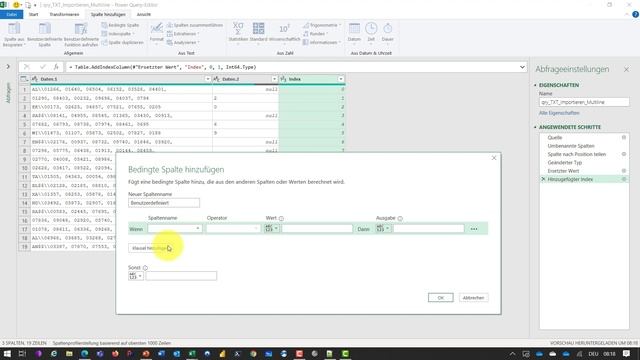
Task: Click Bedingte Spalte in ribbon
Action: pos(120,25)
